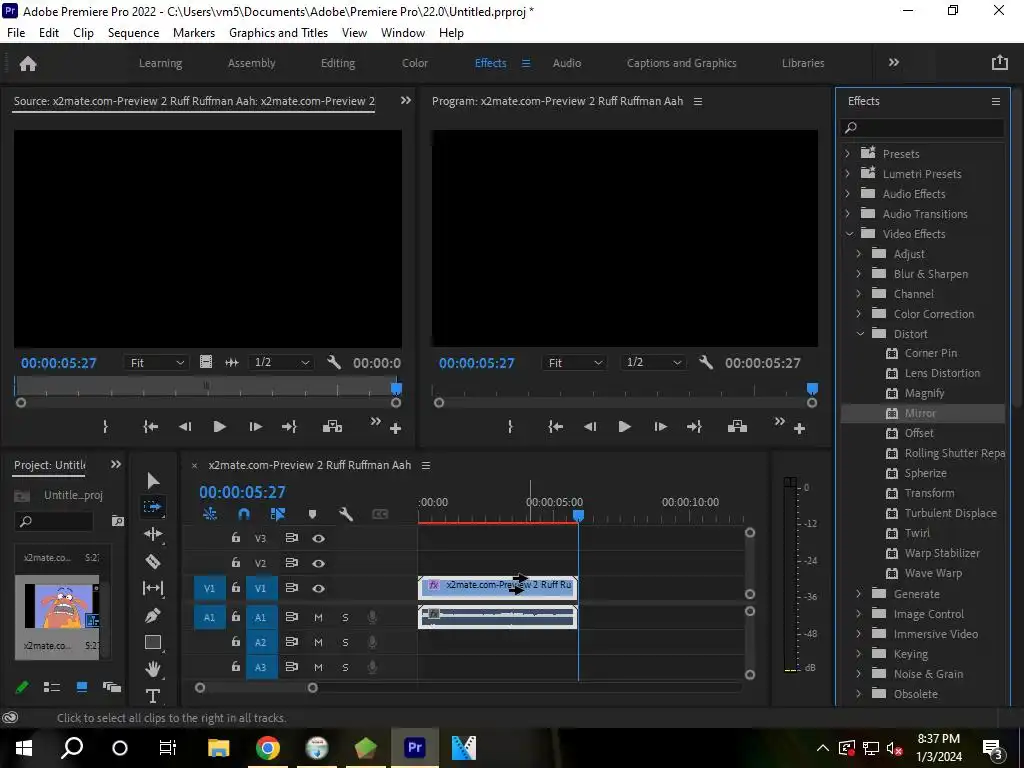Go to In point in Source monitor

point(151,427)
